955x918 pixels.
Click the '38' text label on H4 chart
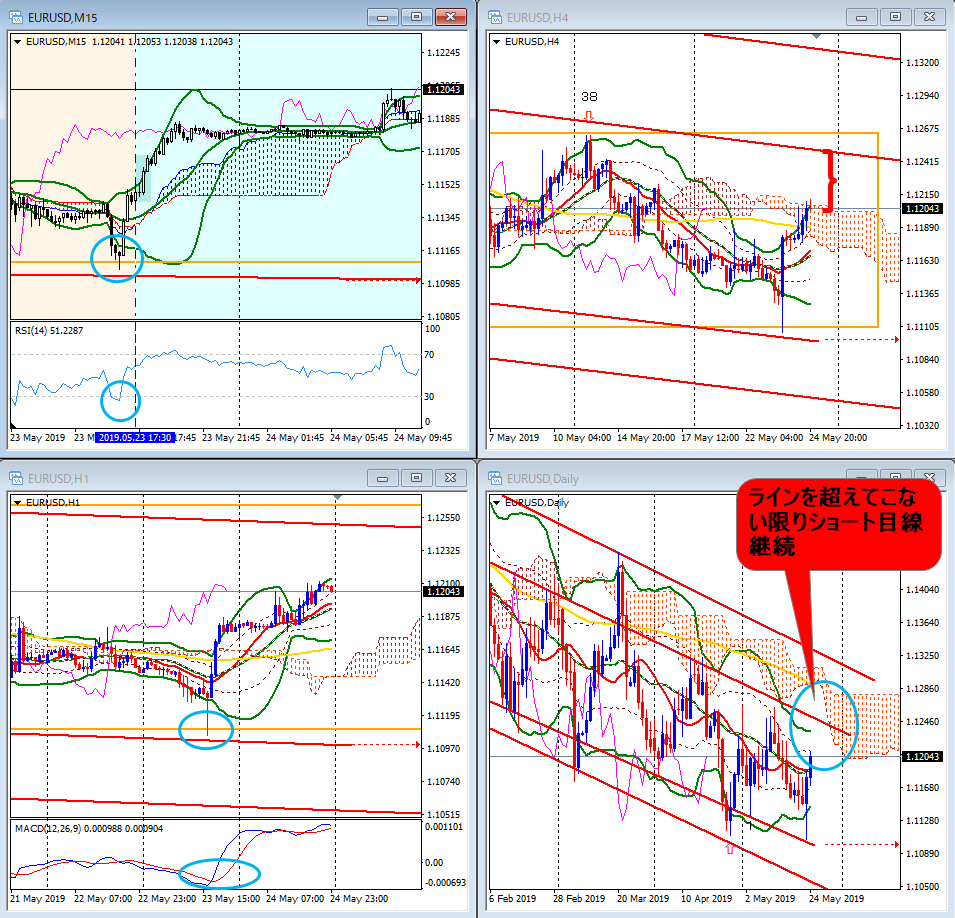[589, 96]
